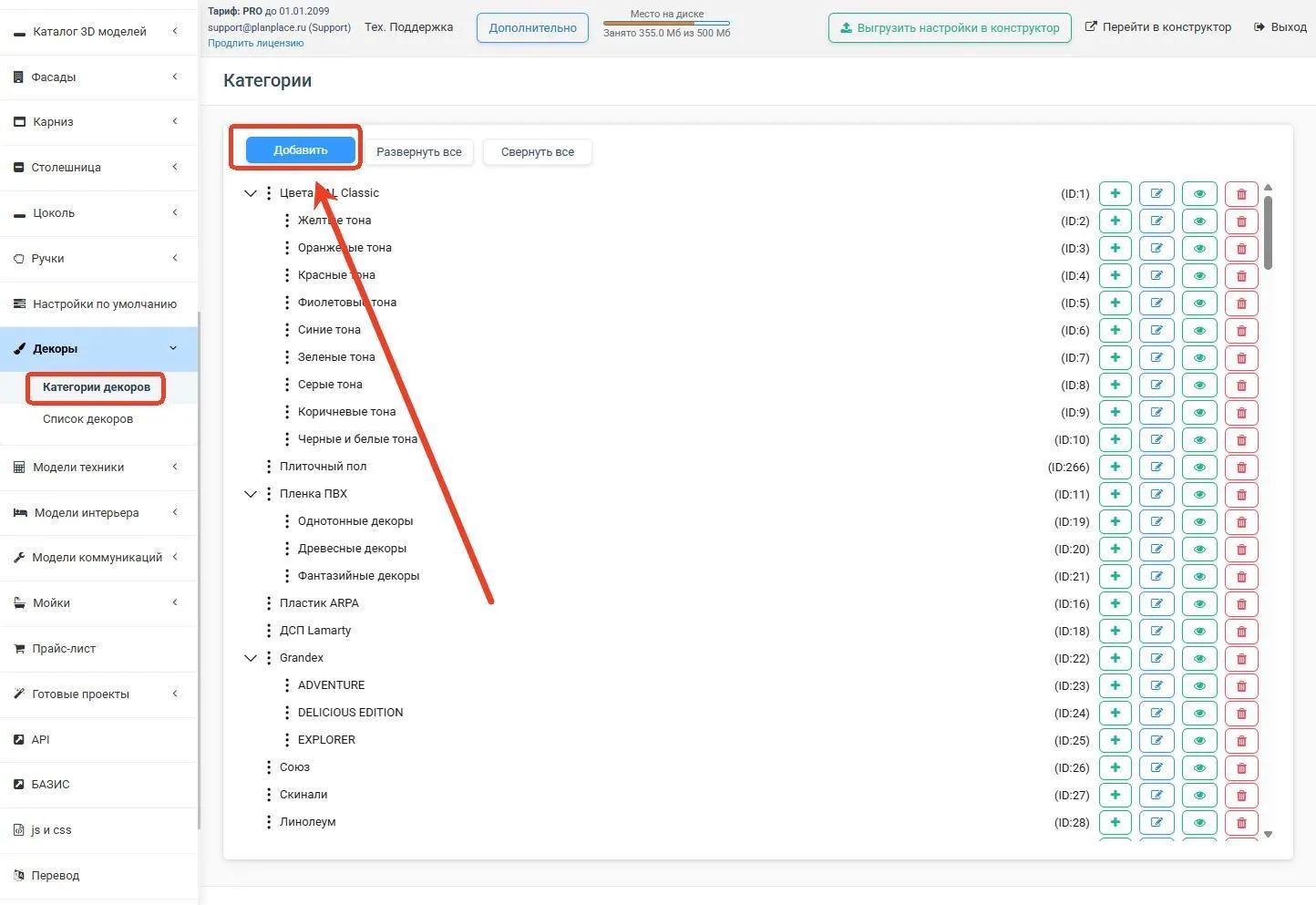Hide the Пленка ПВХ category
Image resolution: width=1316 pixels, height=905 pixels.
[1199, 494]
